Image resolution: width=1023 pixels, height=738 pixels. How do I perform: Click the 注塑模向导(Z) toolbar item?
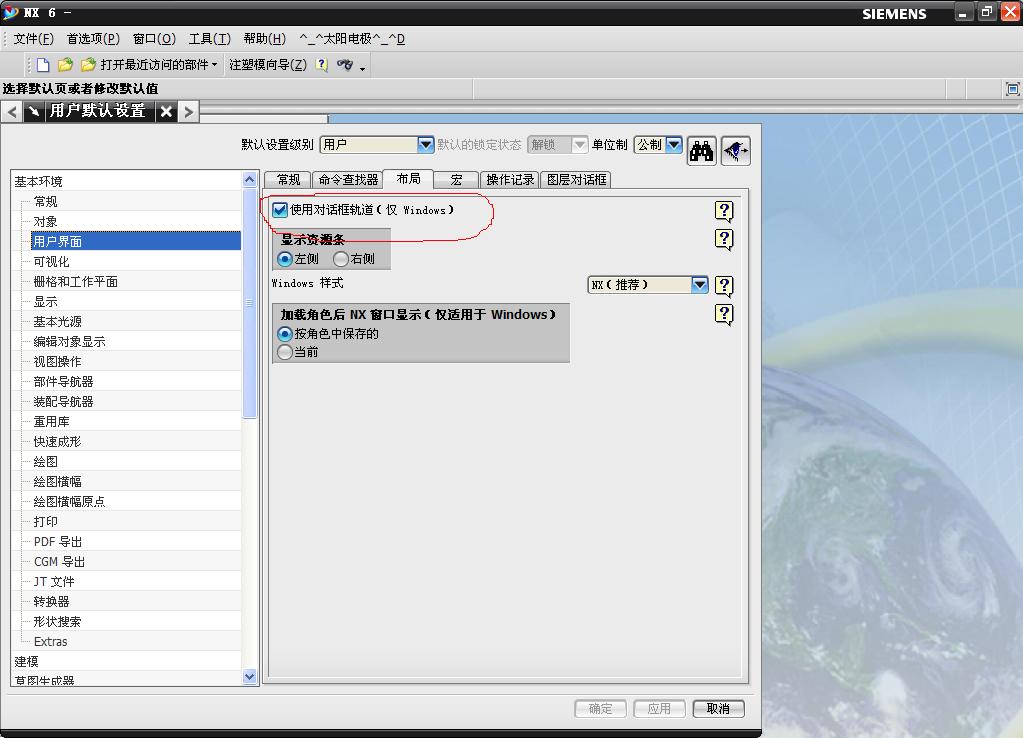(x=267, y=65)
